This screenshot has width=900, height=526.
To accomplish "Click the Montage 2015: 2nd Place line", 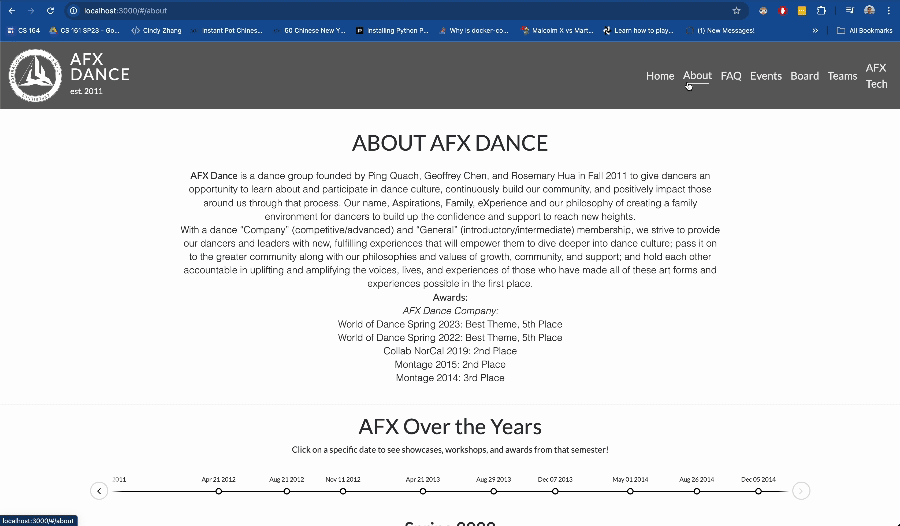I will click(450, 365).
